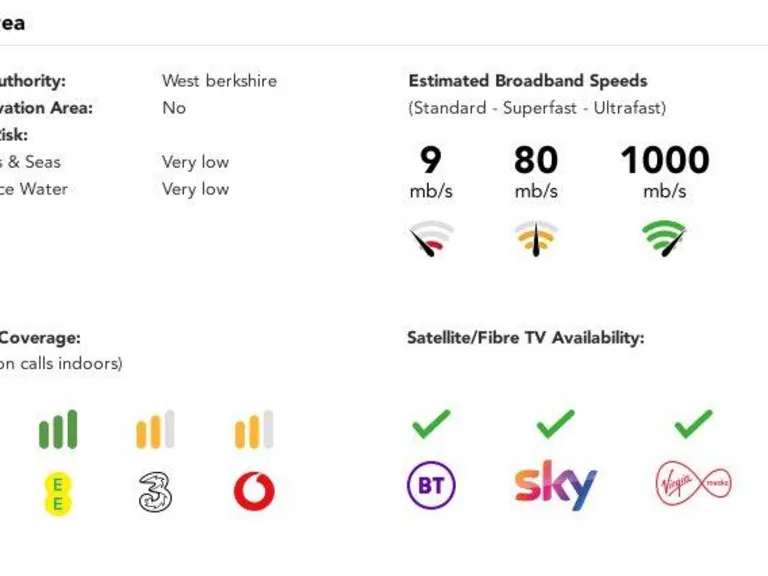Click the green checkmark above Virgin Media

[693, 424]
